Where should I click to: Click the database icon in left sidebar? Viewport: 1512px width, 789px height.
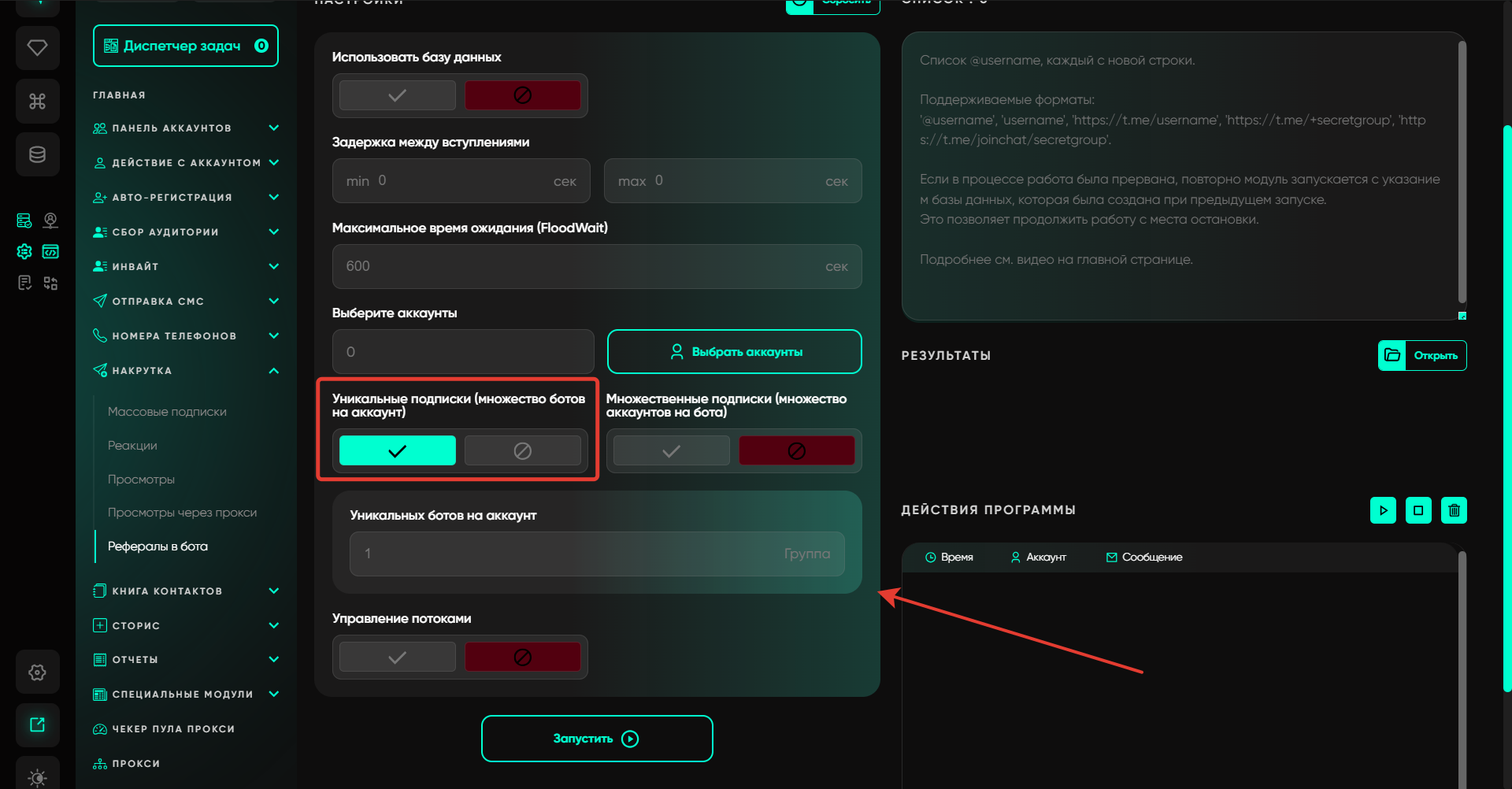pyautogui.click(x=37, y=154)
